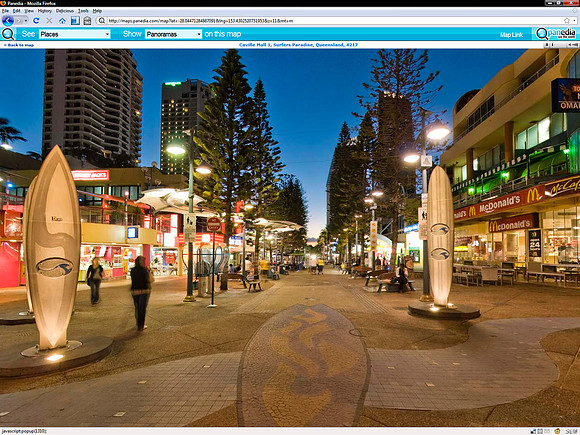Open the See Places dropdown
This screenshot has height=435, width=580.
tap(75, 34)
